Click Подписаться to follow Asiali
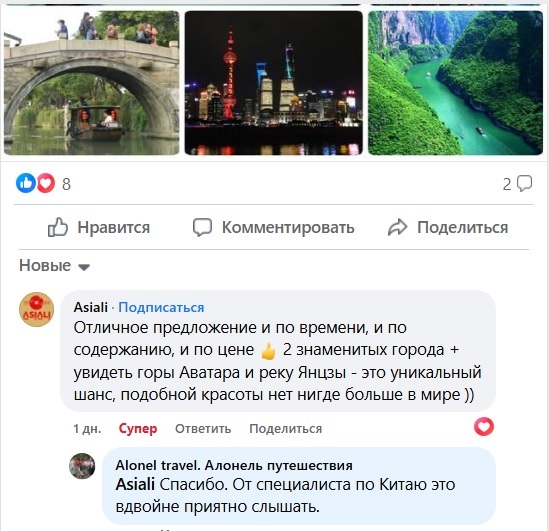This screenshot has height=531, width=549. pos(161,307)
